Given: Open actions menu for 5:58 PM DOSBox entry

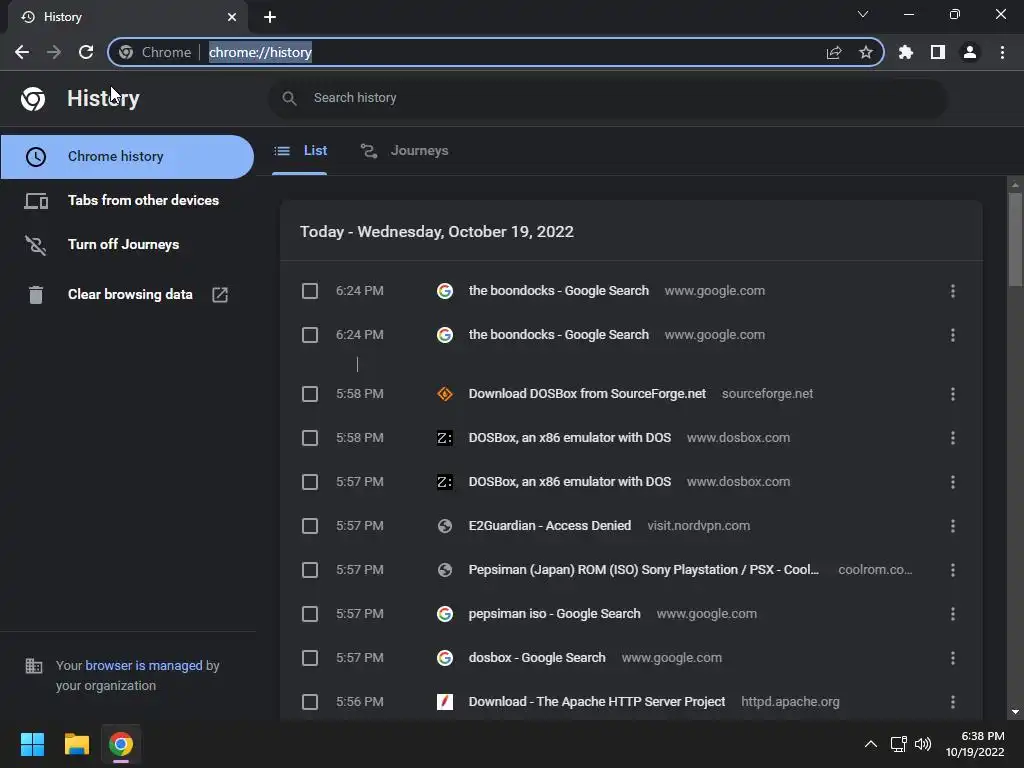Looking at the screenshot, I should (x=953, y=438).
